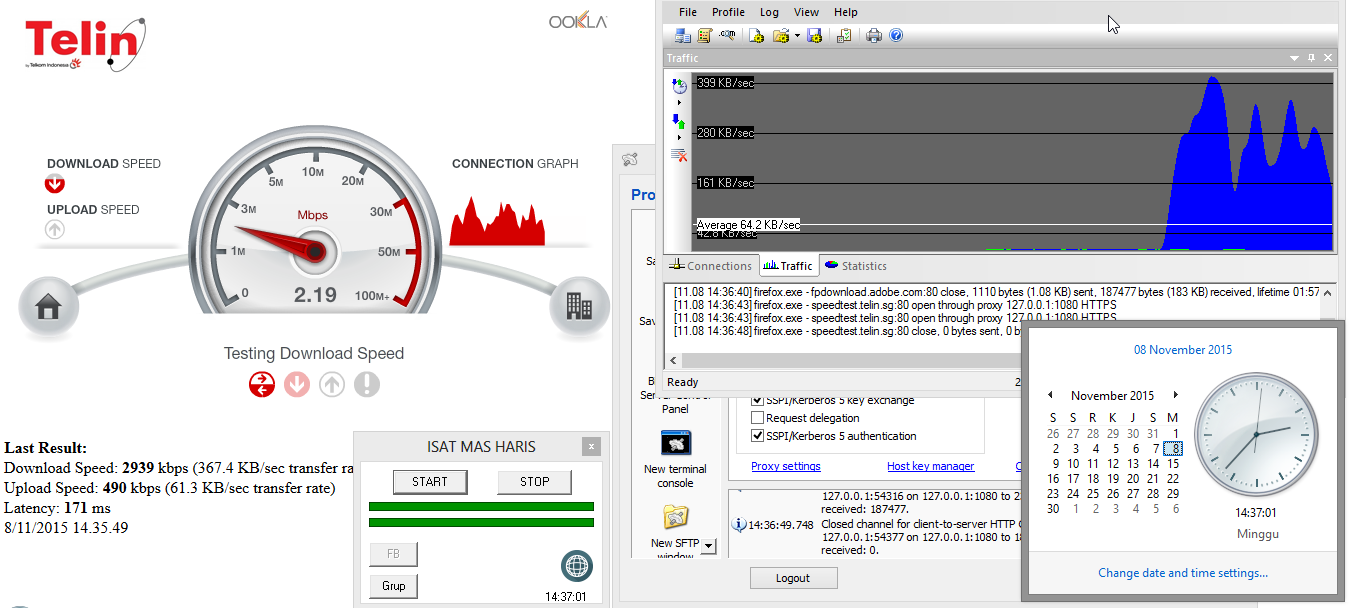
Task: Click the STOP button in ISAT MAS HARIS
Action: (534, 482)
